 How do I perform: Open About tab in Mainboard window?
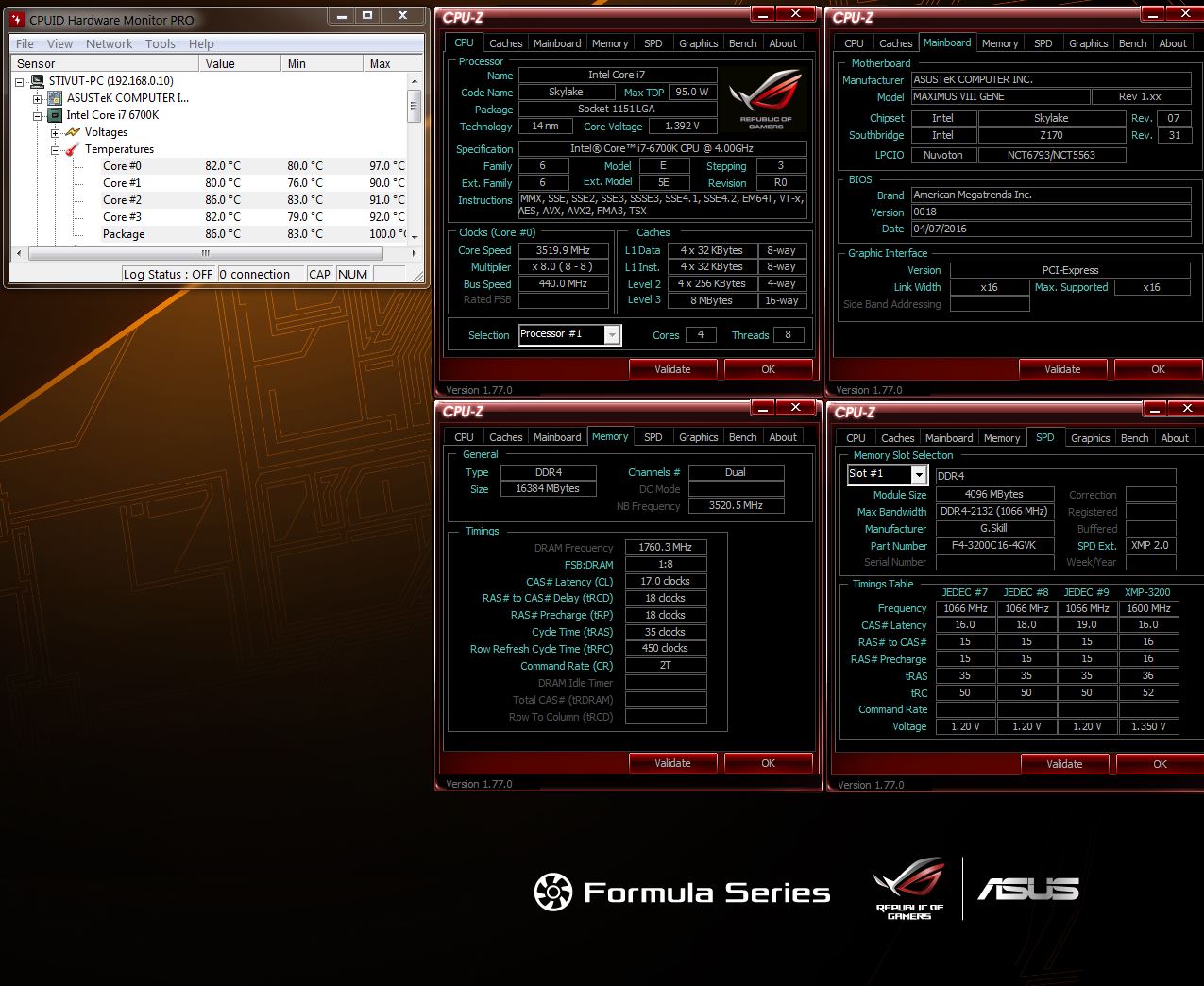click(1173, 43)
